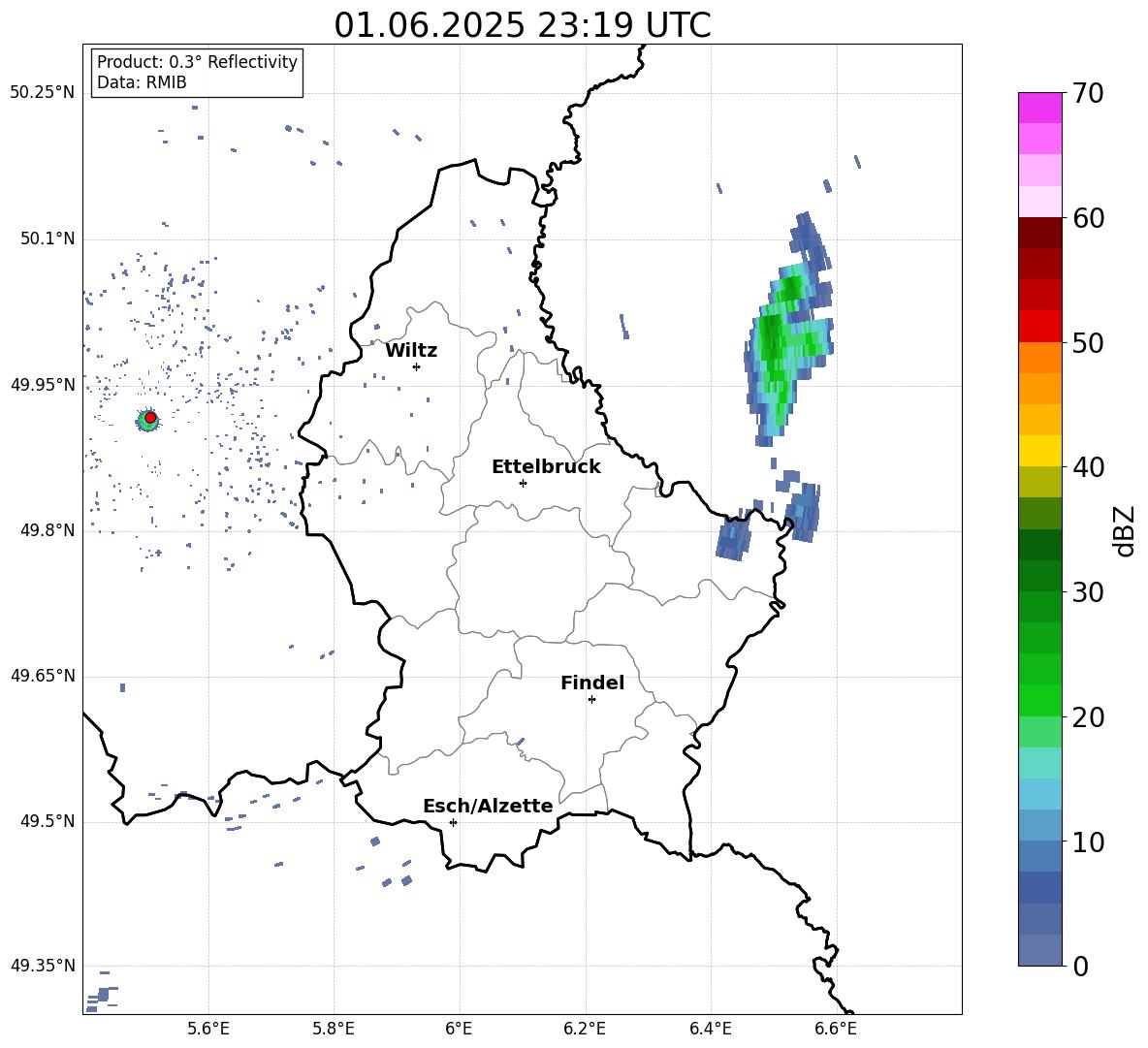Click the colorbar tick label 50
Viewport: 1148px width, 1048px height.
[x=1088, y=342]
